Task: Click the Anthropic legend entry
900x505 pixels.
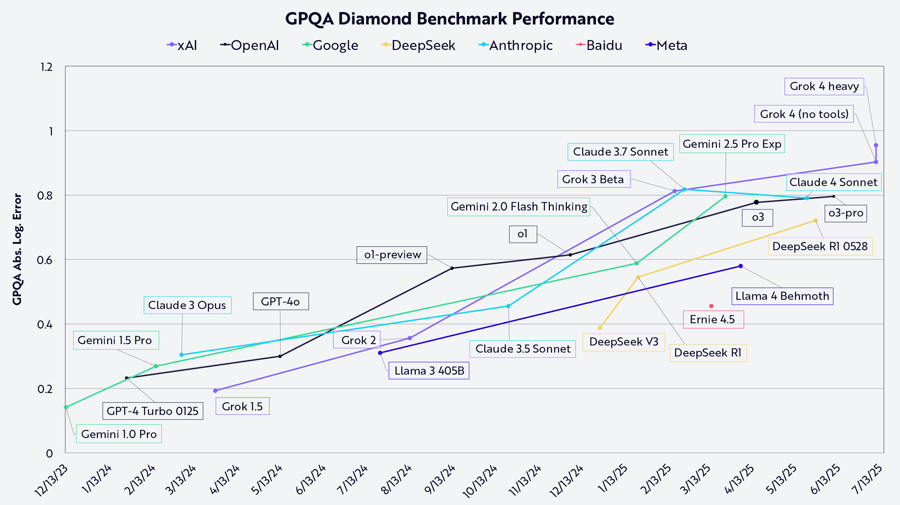Action: (515, 45)
